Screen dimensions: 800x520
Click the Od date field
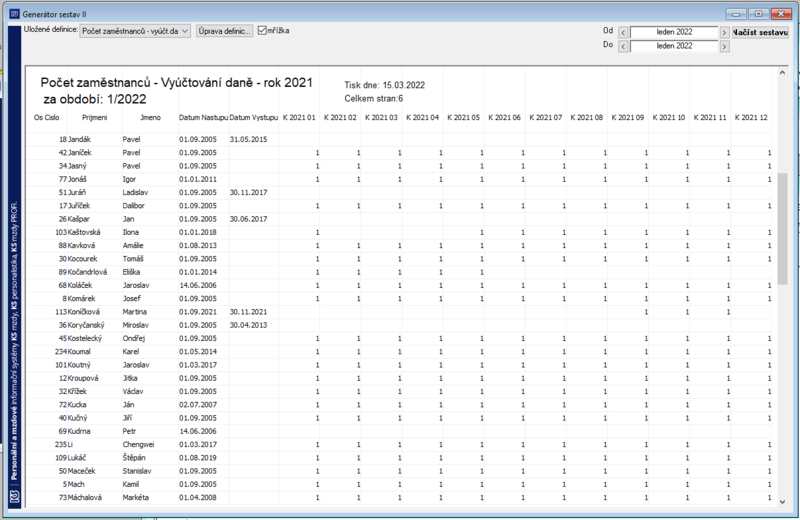[674, 32]
